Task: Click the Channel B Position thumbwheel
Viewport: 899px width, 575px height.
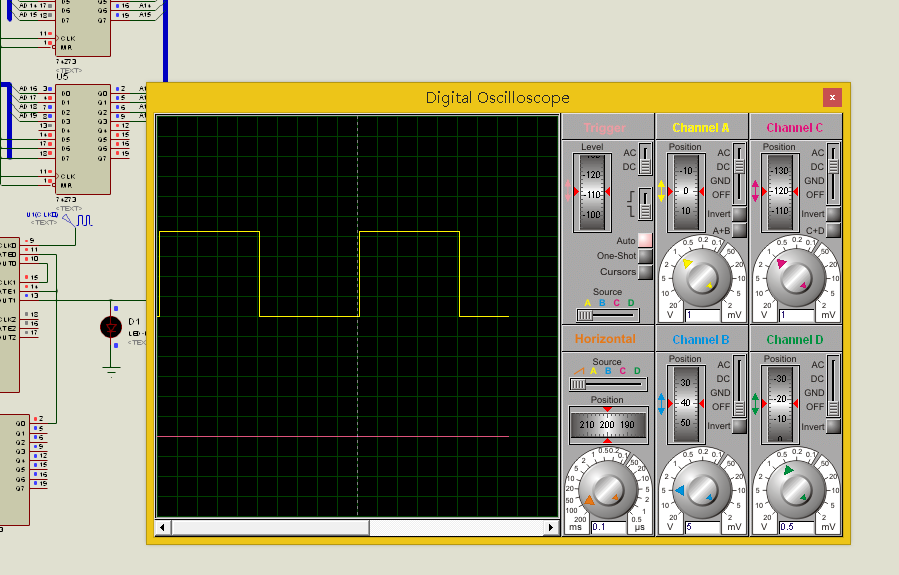Action: click(686, 404)
